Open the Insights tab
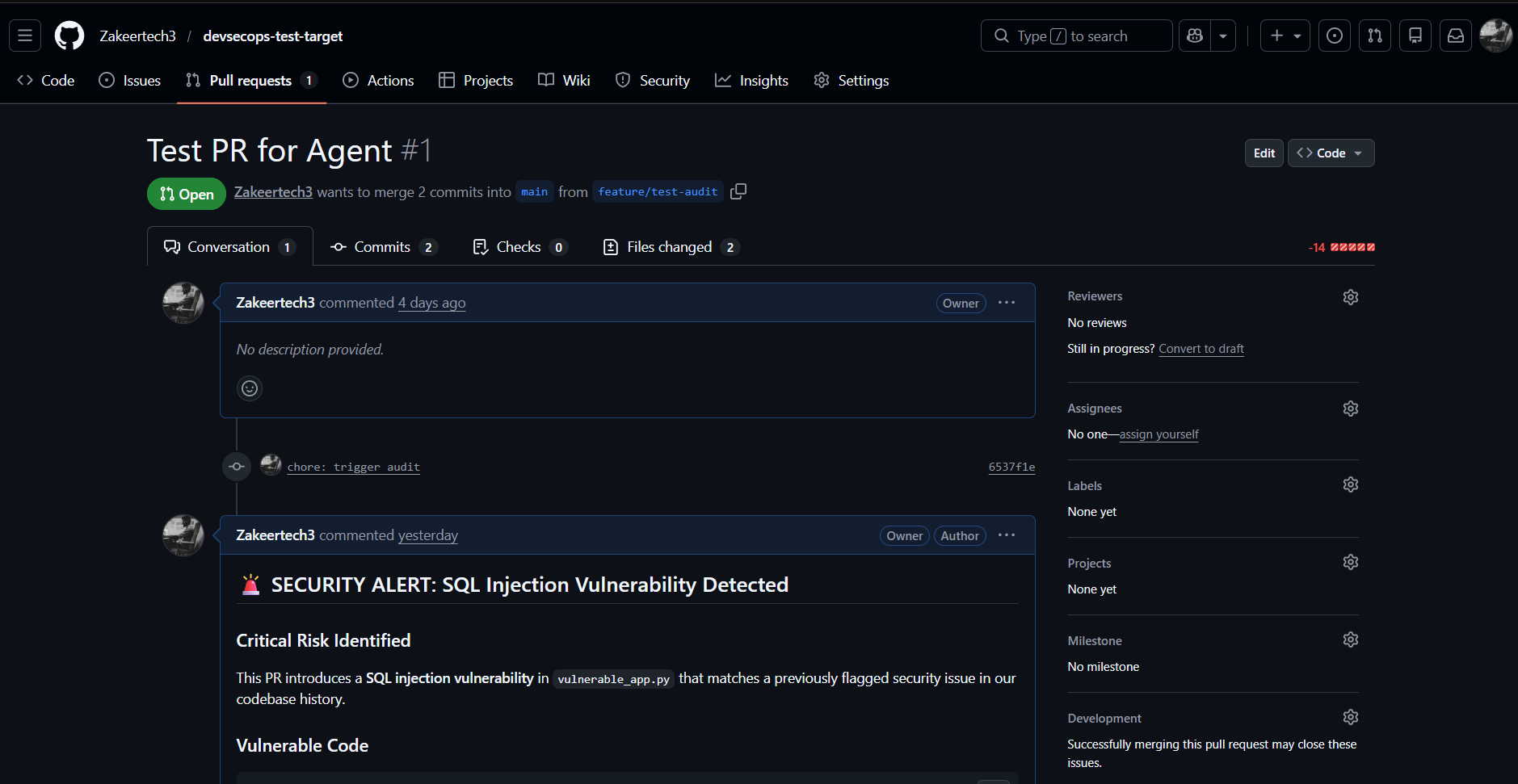1518x784 pixels. (752, 81)
